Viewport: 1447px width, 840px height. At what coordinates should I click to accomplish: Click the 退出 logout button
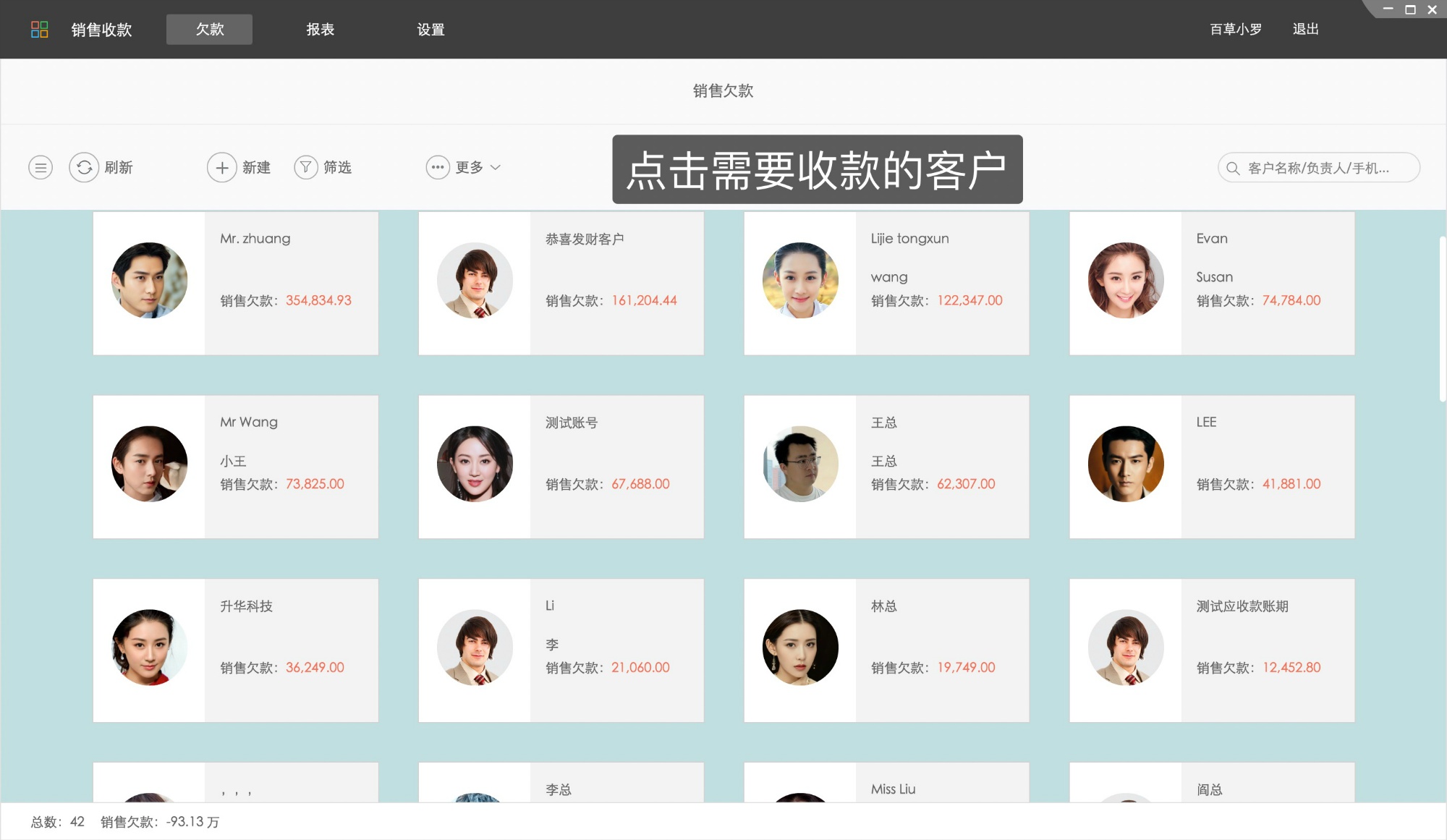(1304, 29)
